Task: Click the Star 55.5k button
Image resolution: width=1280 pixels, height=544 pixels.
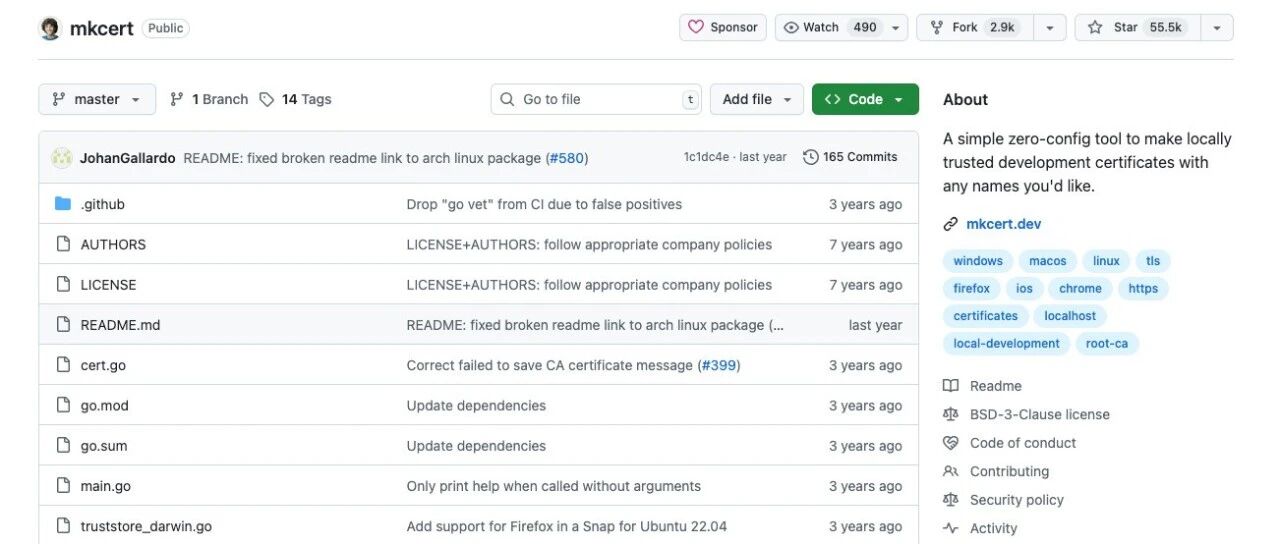Action: click(1137, 27)
